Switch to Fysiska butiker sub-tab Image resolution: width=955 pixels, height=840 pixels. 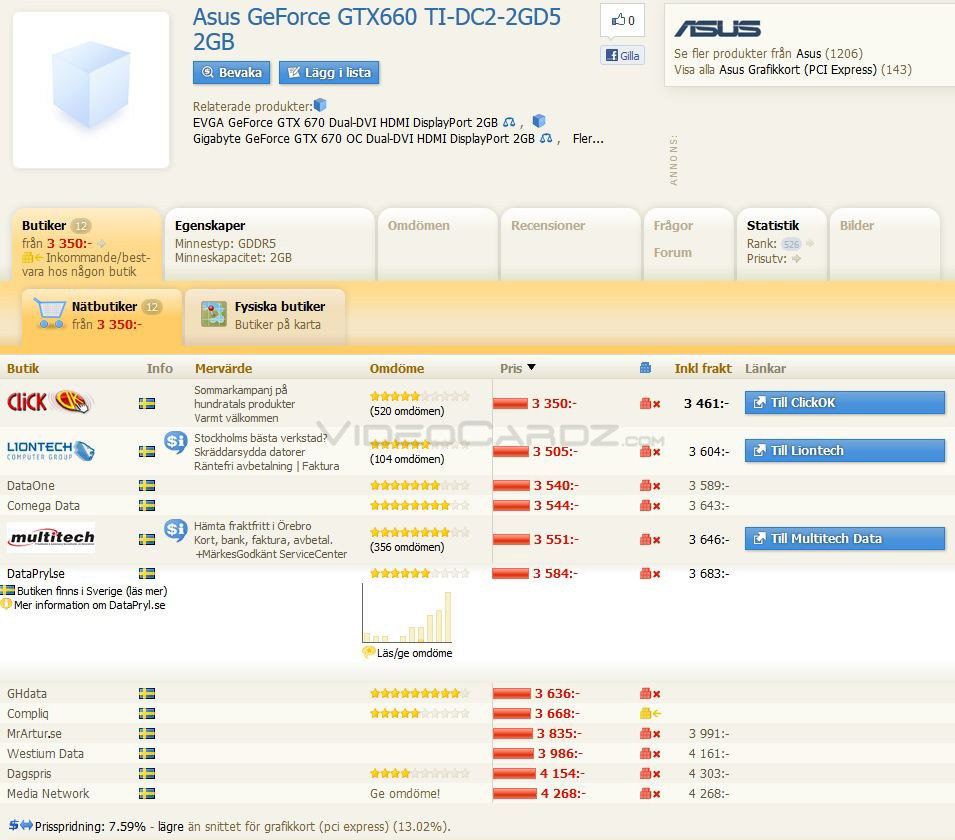(265, 317)
